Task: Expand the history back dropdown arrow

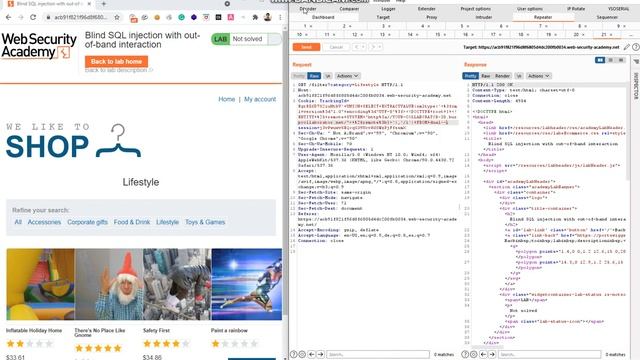Action: [362, 47]
